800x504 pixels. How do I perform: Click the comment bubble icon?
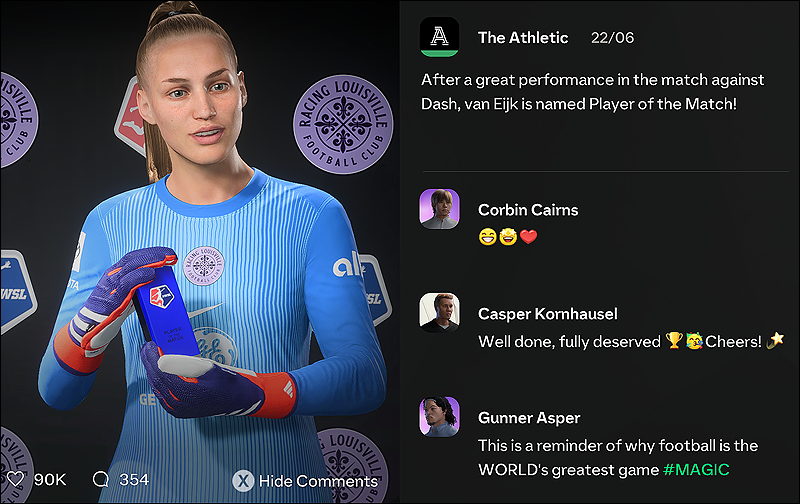click(101, 479)
